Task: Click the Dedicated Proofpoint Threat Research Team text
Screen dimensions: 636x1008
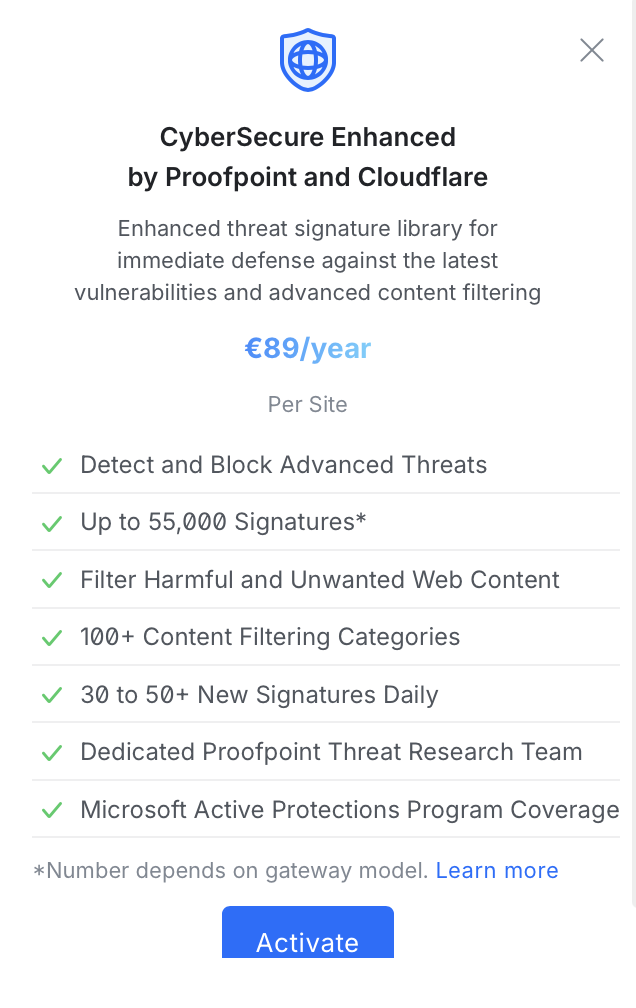Action: tap(331, 752)
